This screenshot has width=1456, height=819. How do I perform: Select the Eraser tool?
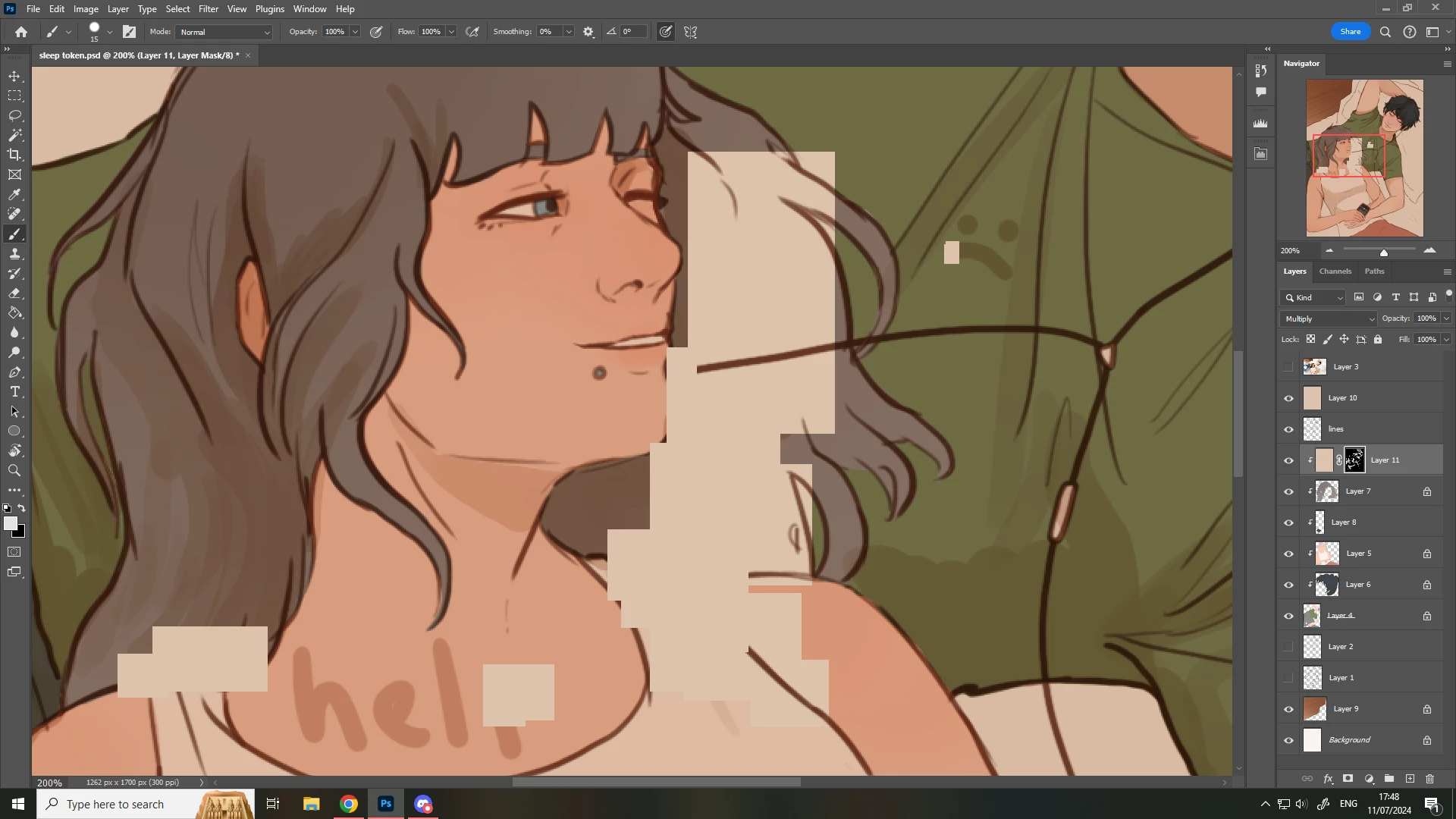tap(14, 293)
